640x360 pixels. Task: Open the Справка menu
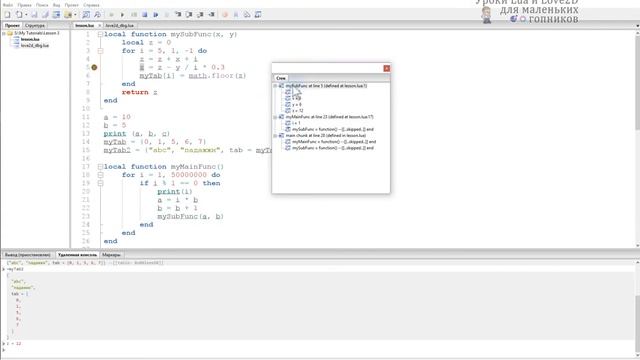pyautogui.click(x=91, y=5)
